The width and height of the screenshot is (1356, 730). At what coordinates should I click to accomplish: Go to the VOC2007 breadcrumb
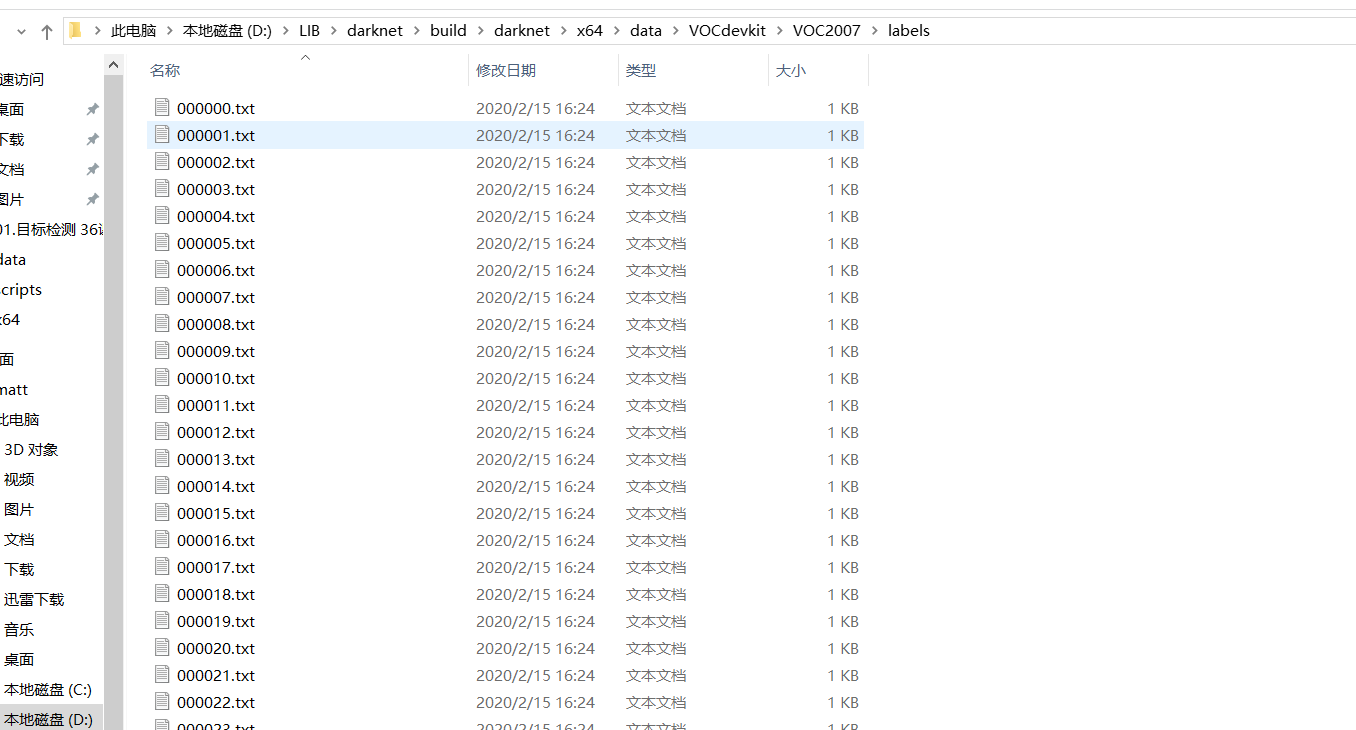coord(827,31)
